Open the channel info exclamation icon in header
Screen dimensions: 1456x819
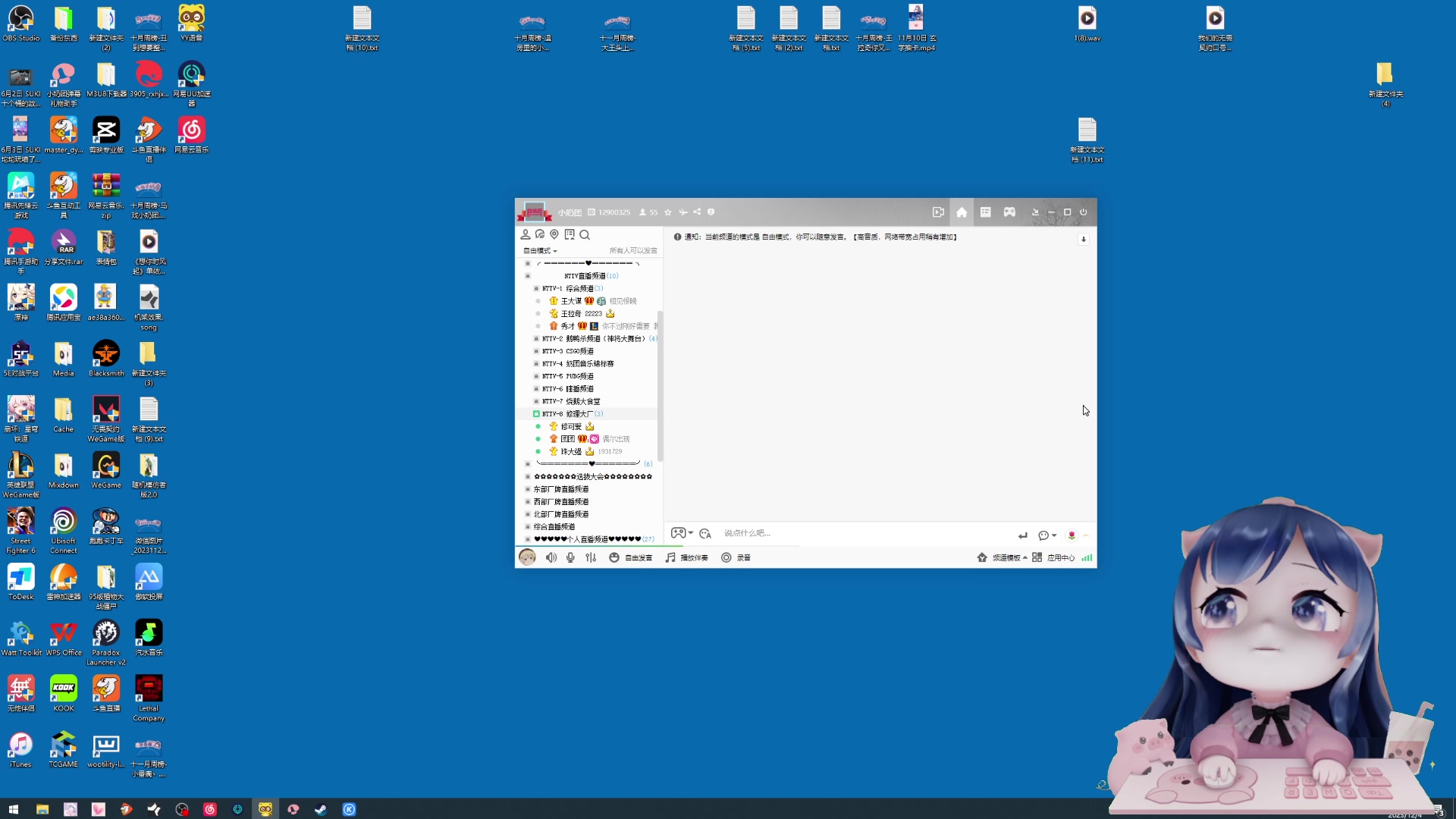711,212
